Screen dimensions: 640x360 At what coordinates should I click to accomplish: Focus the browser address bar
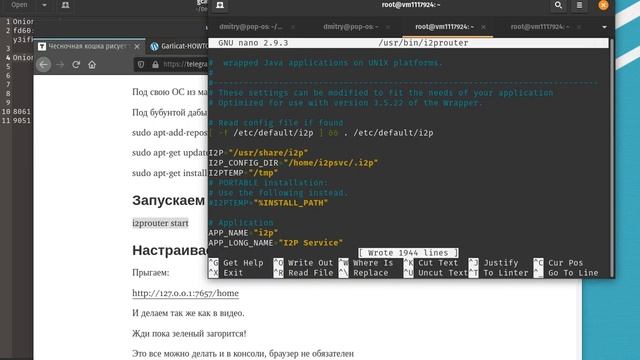(185, 64)
